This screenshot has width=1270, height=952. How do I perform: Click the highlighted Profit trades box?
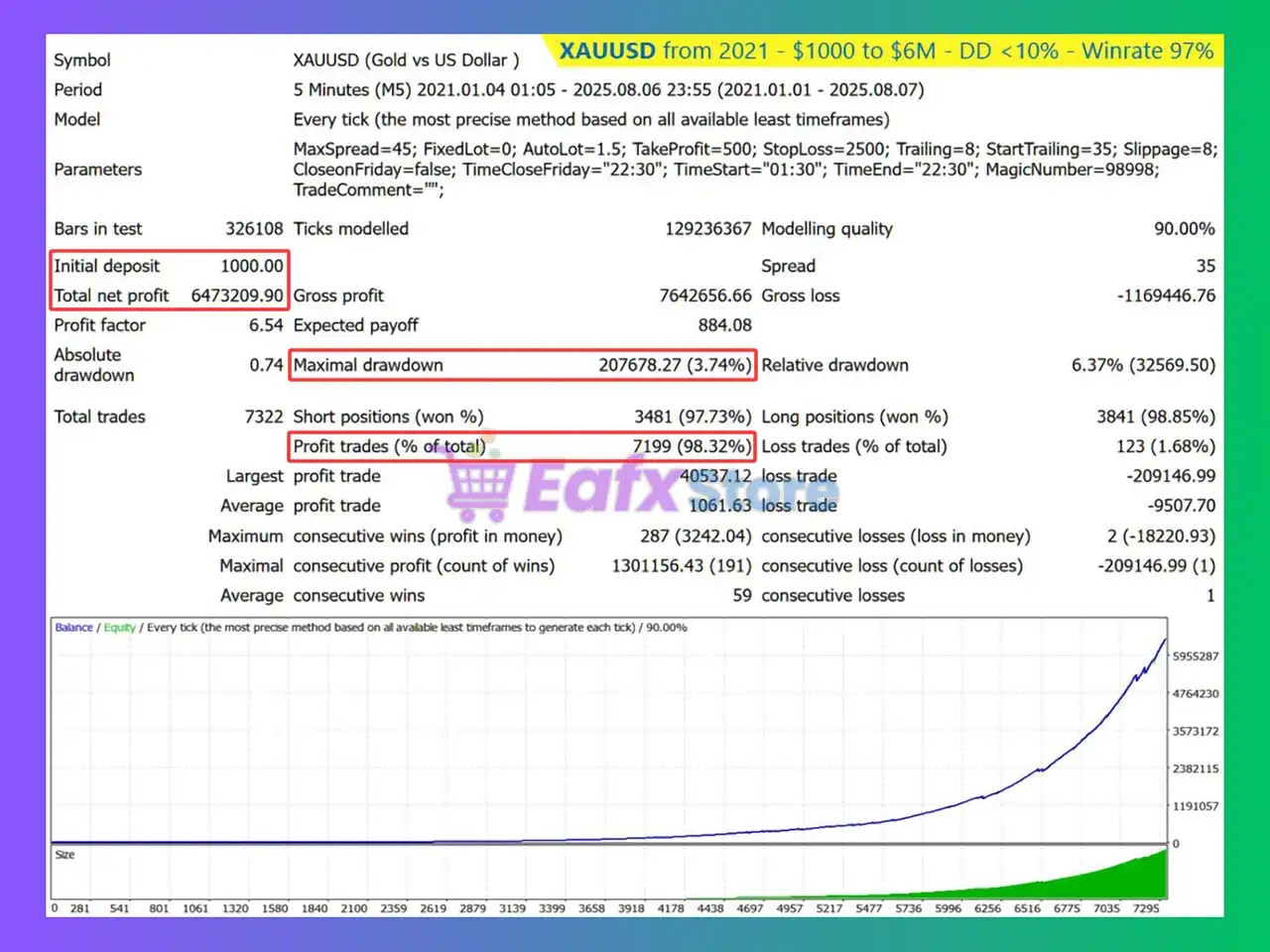pyautogui.click(x=522, y=446)
